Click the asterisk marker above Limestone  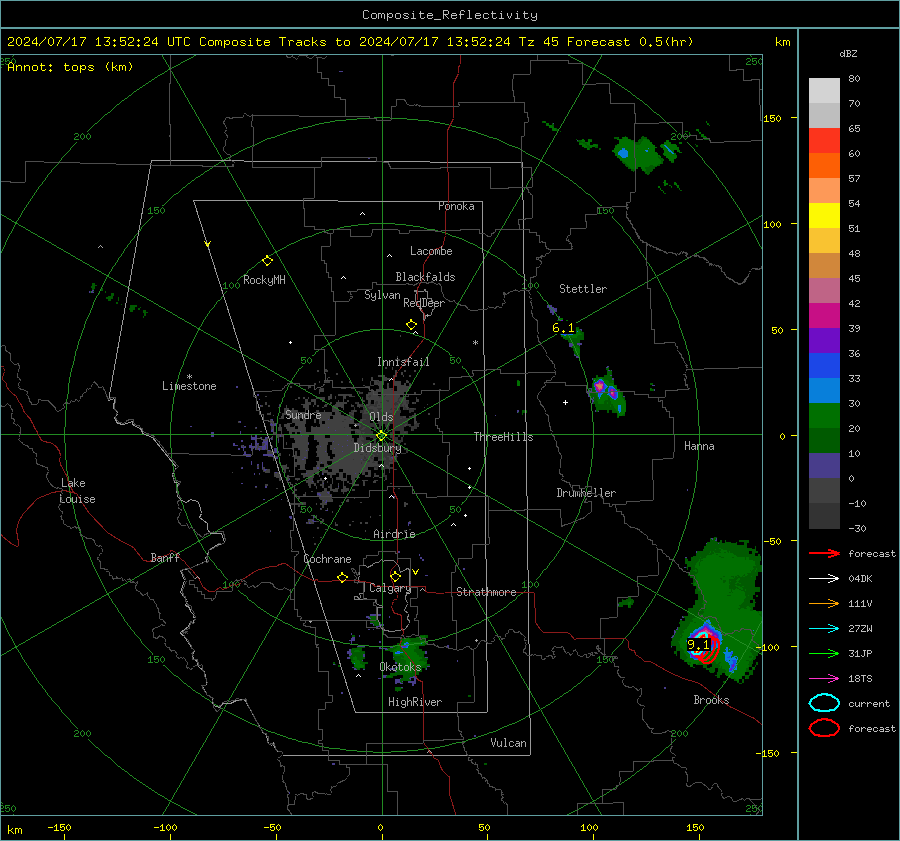tap(189, 377)
